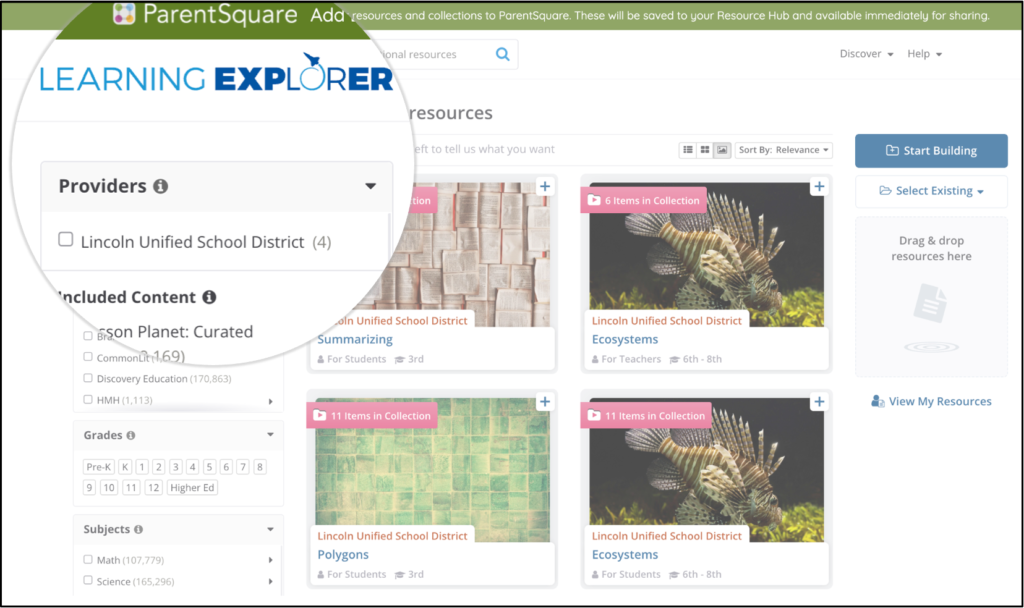Check the Discovery Education checkbox

click(88, 378)
